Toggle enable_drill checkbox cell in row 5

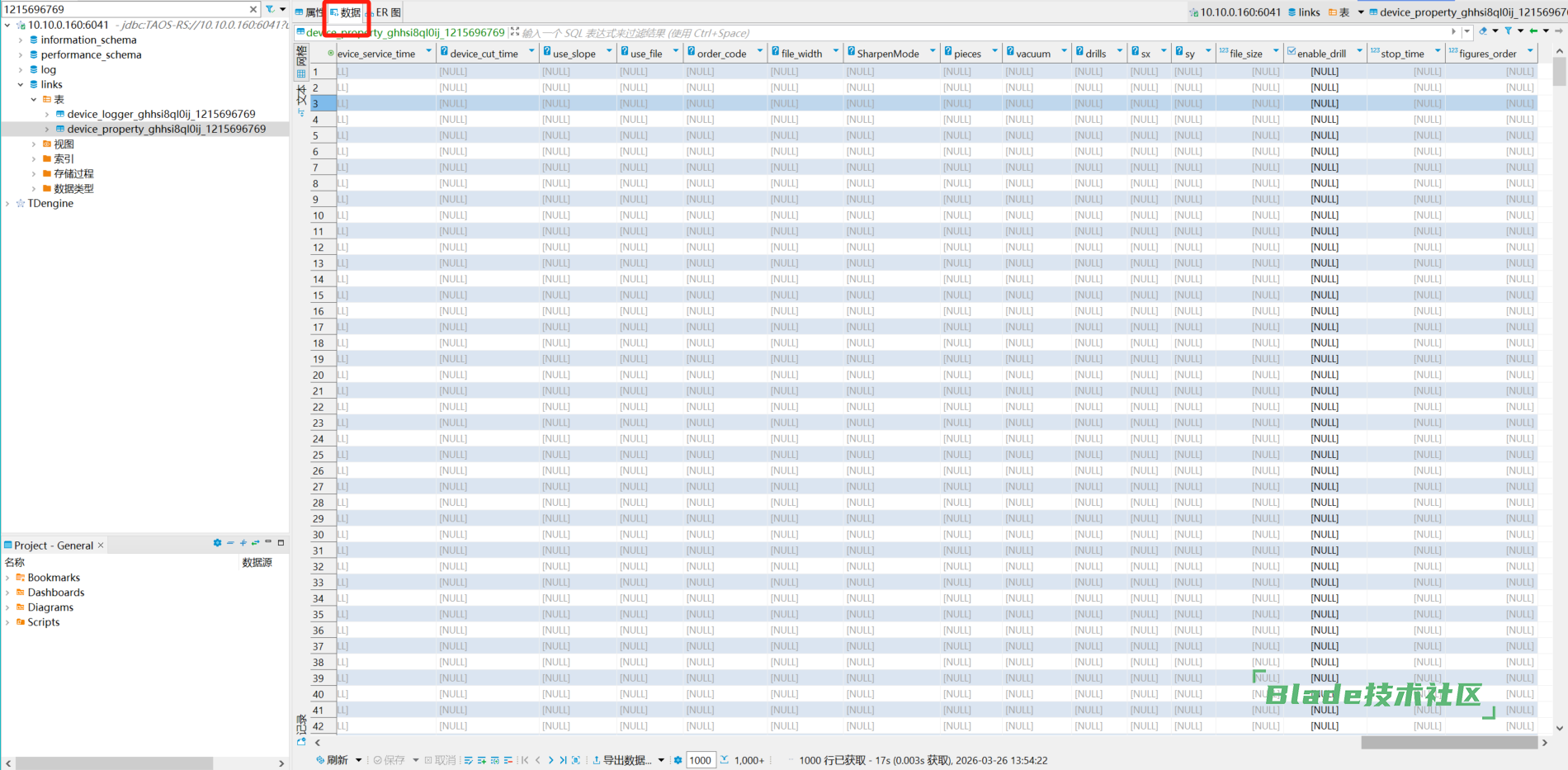pos(1324,135)
